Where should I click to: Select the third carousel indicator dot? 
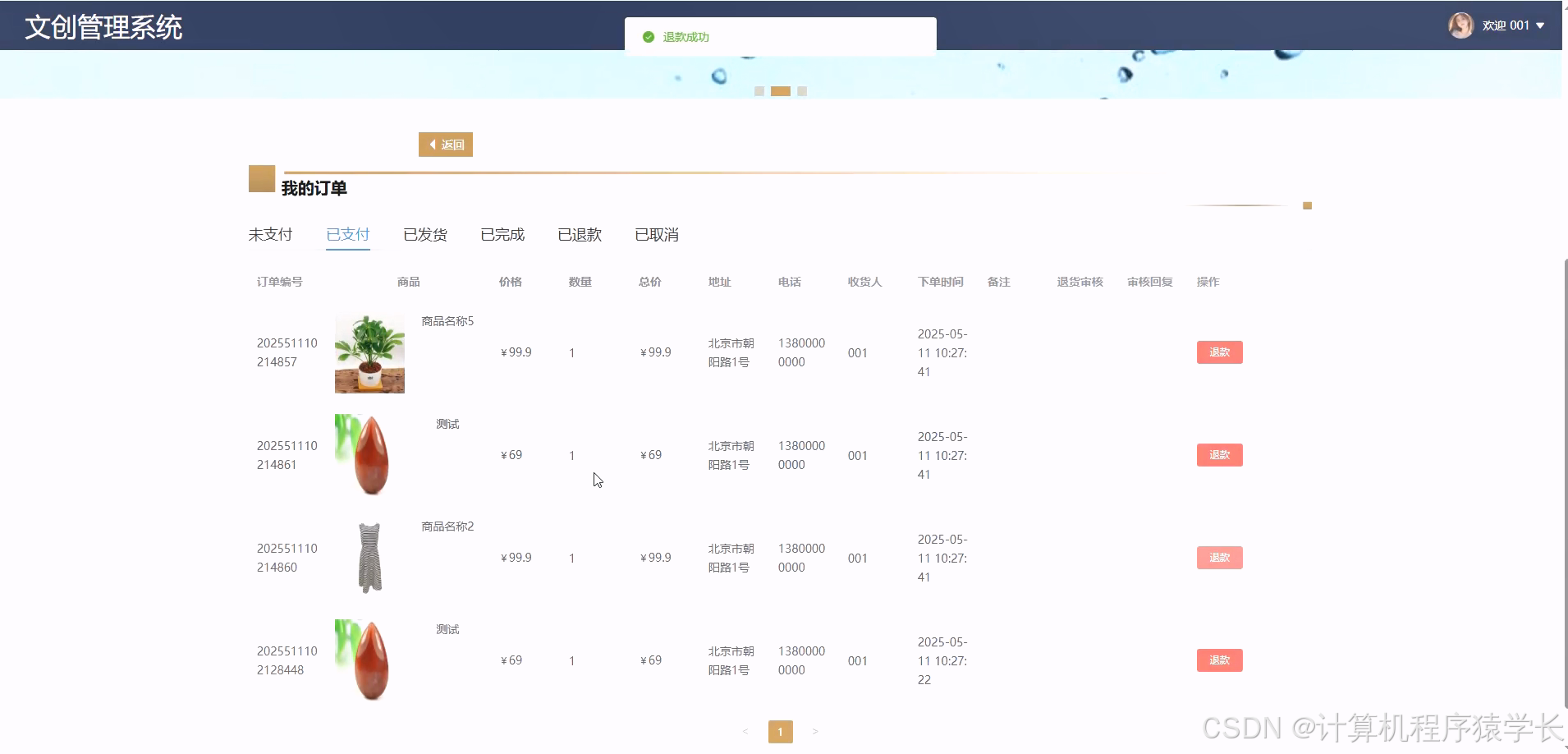[x=802, y=91]
